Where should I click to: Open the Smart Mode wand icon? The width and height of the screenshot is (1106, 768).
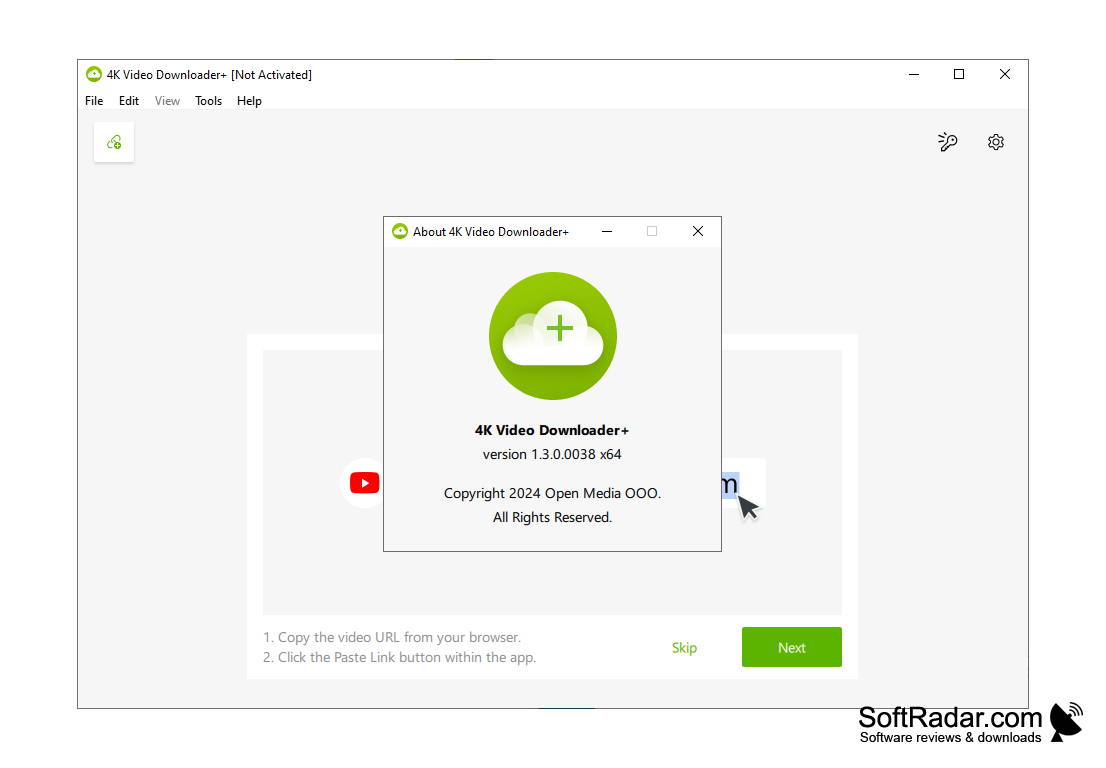tap(947, 142)
